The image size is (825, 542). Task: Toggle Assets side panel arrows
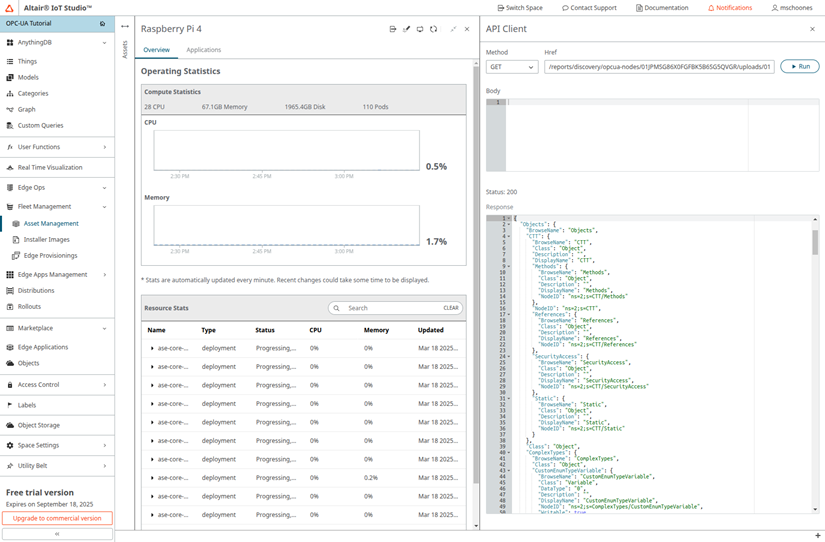pyautogui.click(x=125, y=26)
